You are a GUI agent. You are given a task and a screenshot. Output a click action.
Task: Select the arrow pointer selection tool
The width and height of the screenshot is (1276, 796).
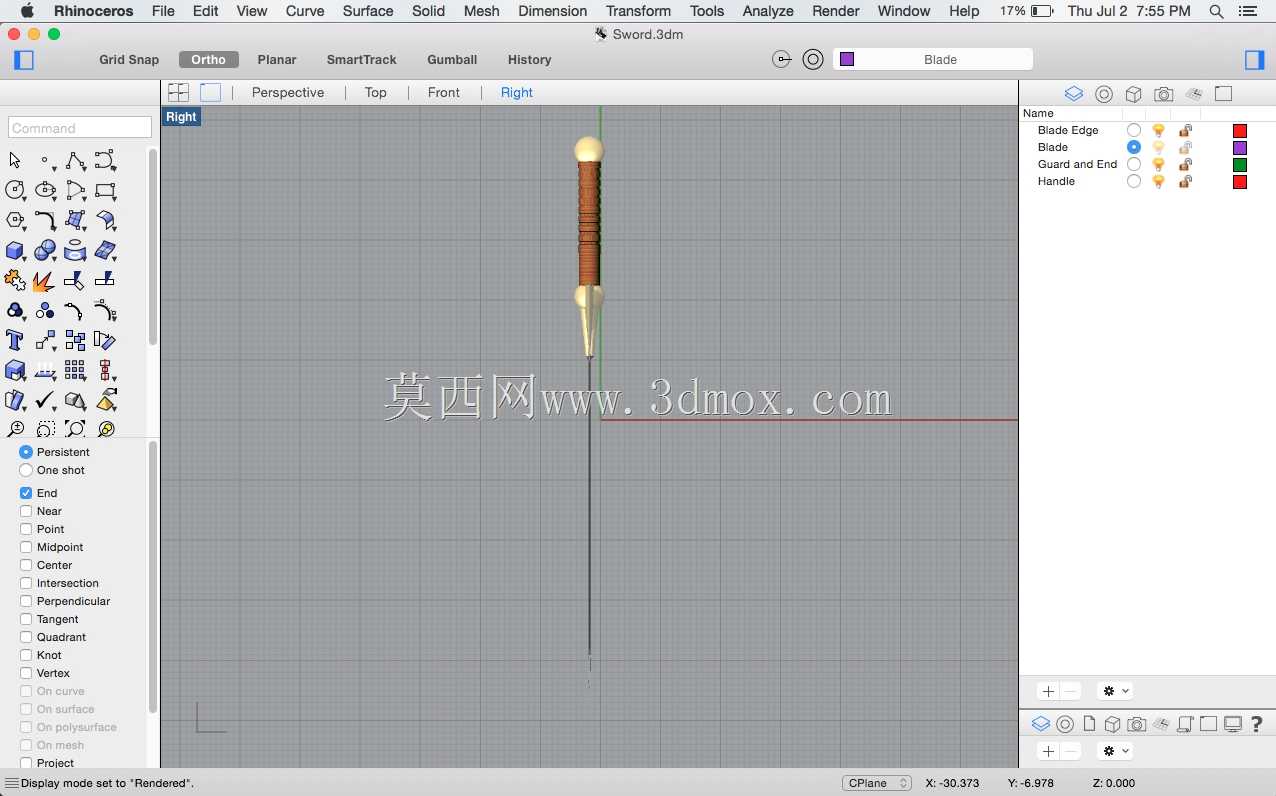(x=15, y=160)
